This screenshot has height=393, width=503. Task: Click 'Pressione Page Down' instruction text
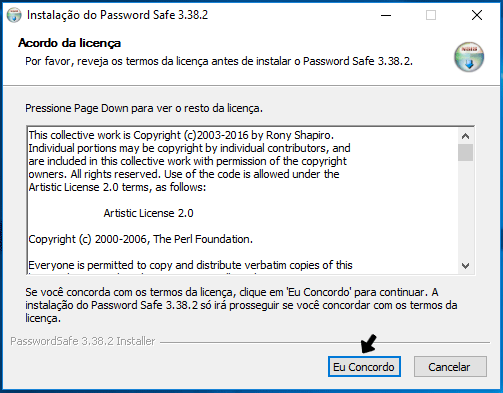(x=144, y=108)
